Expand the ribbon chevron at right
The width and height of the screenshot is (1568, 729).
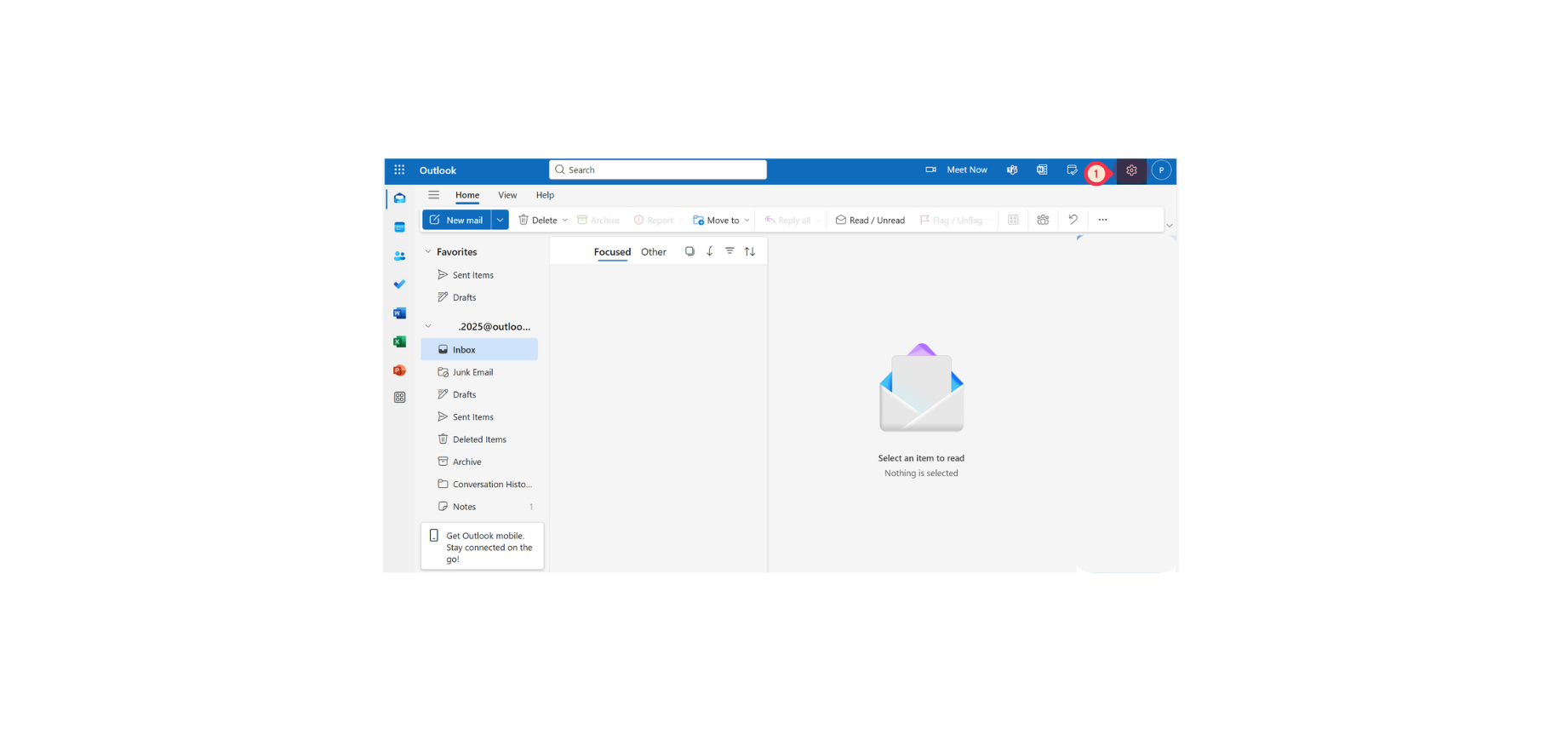(x=1170, y=226)
